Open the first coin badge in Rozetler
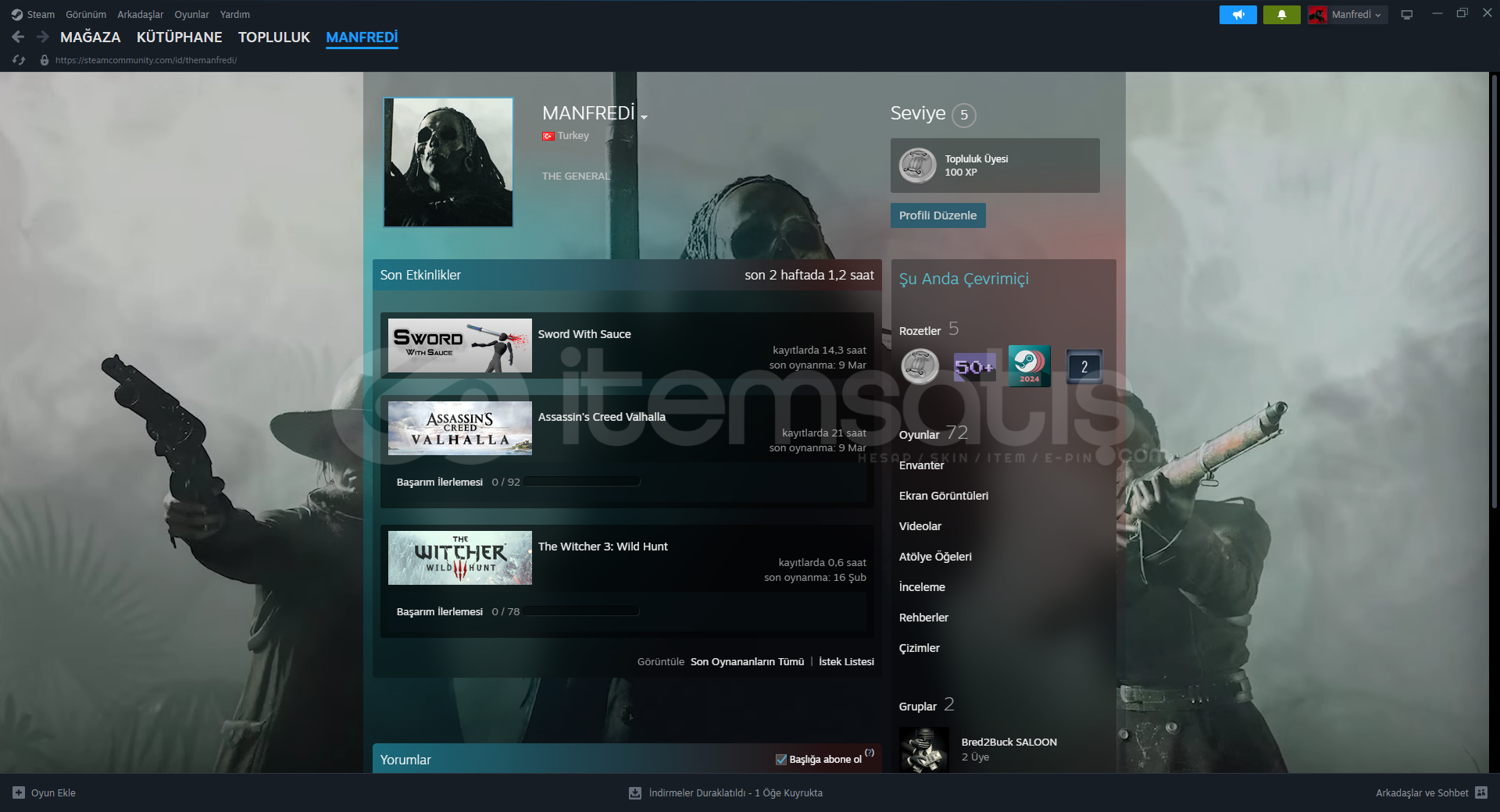This screenshot has height=812, width=1500. click(920, 366)
